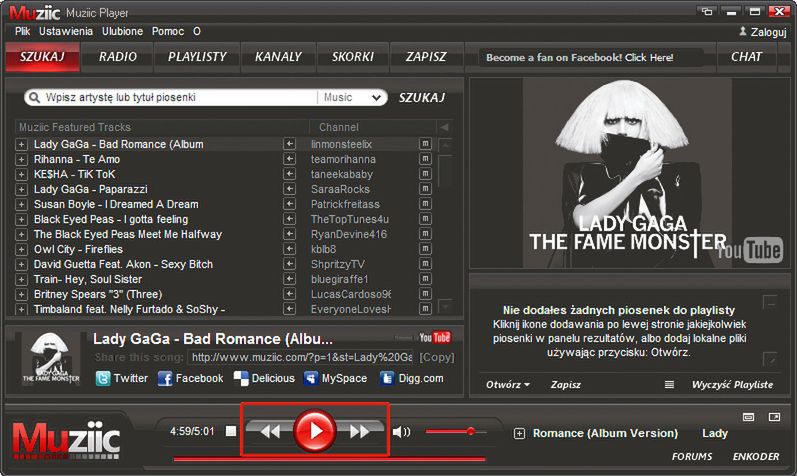Click the share URL field
The width and height of the screenshot is (797, 476).
pyautogui.click(x=301, y=358)
